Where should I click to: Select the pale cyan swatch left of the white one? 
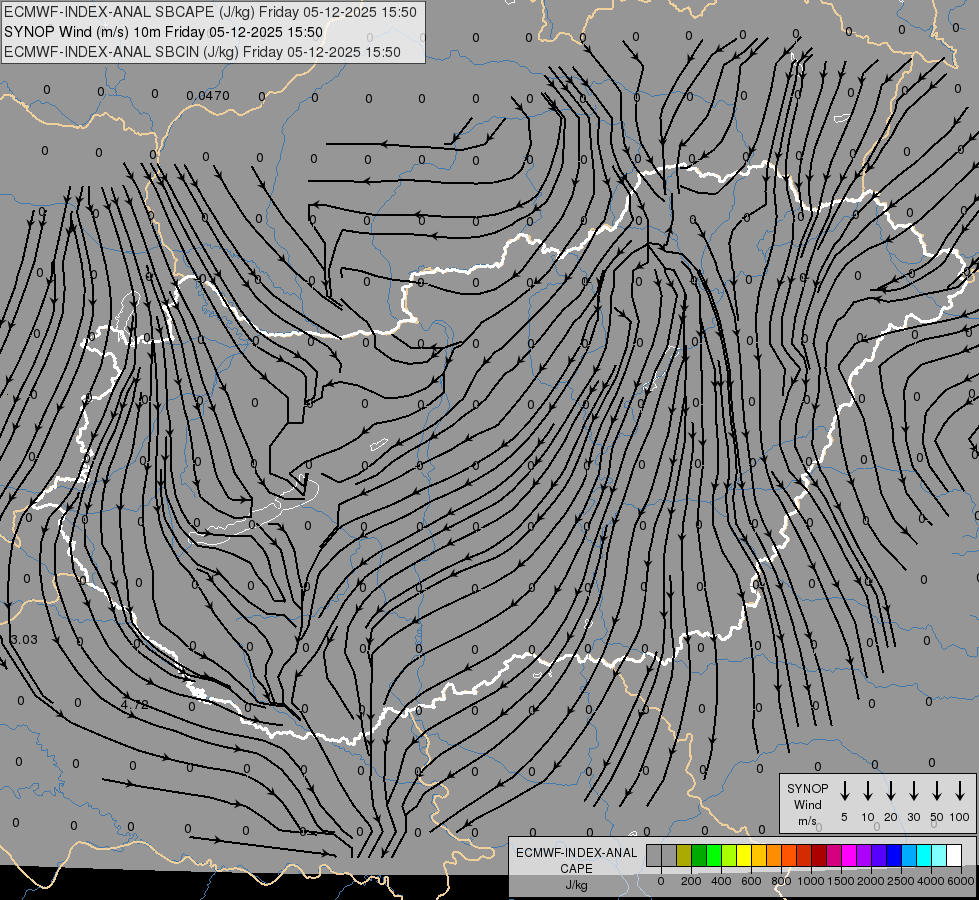(939, 855)
